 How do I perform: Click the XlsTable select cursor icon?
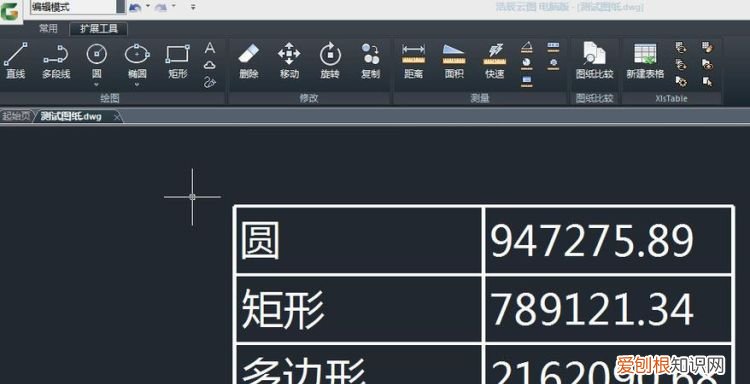click(707, 81)
